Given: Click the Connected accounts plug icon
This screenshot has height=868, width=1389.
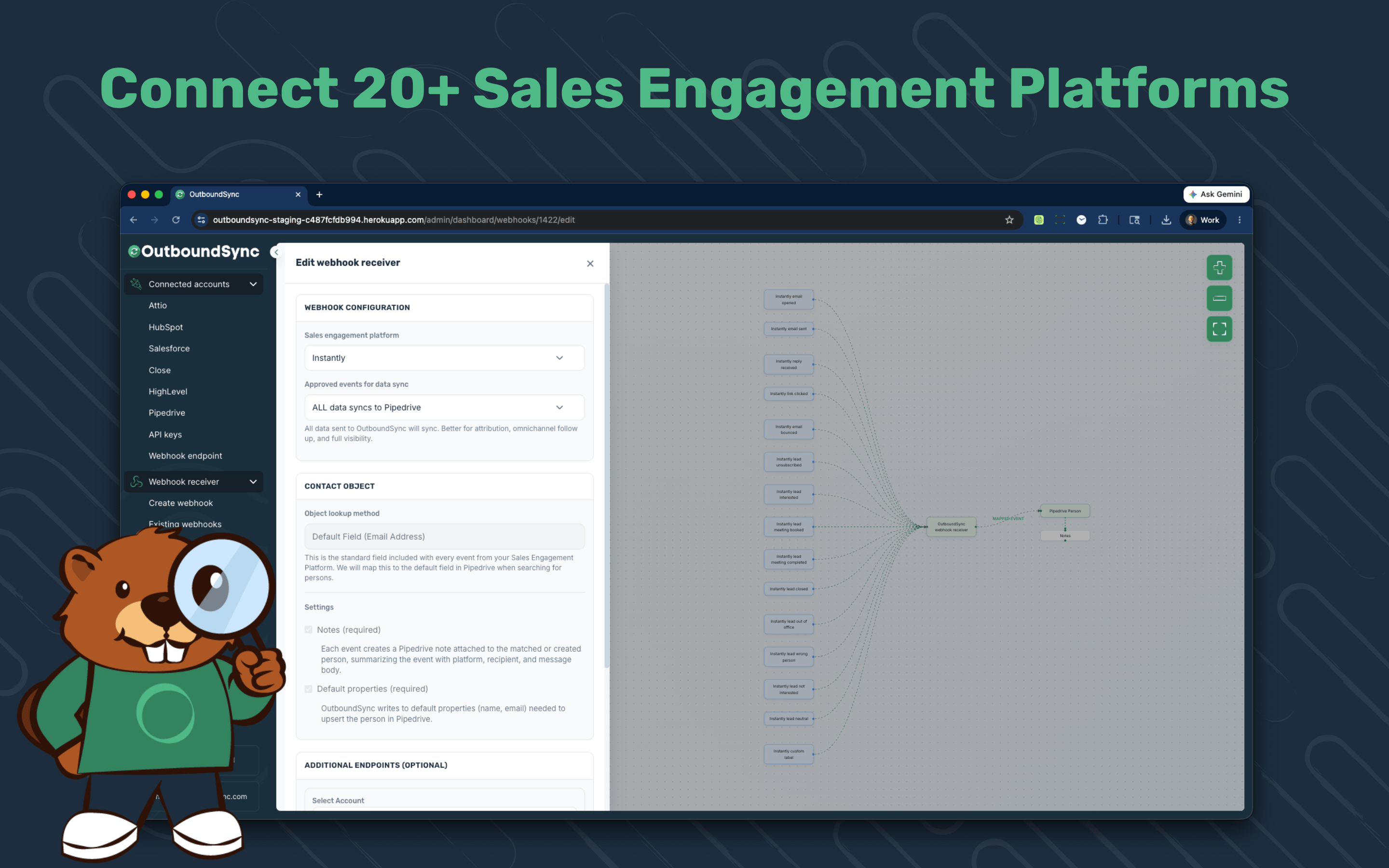Looking at the screenshot, I should [x=136, y=284].
